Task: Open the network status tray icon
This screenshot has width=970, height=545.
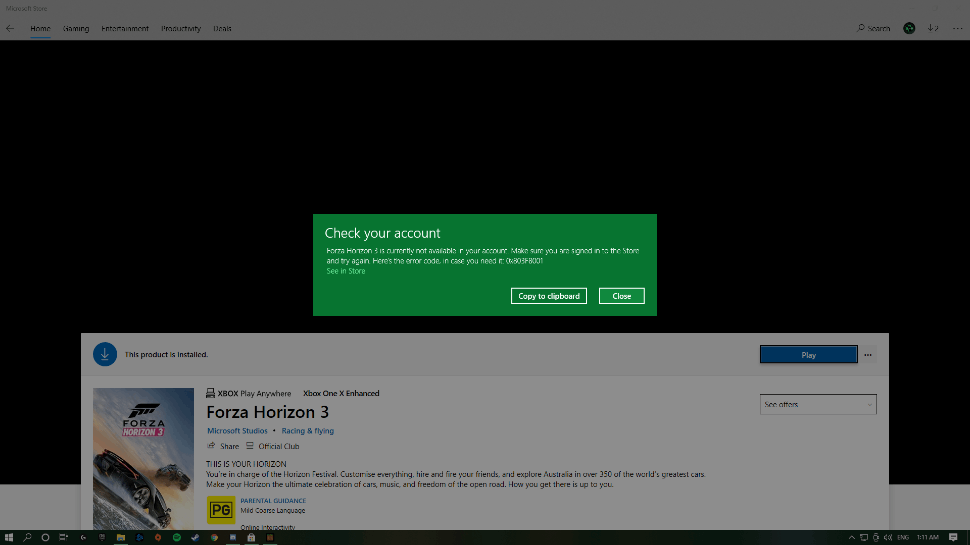Action: click(864, 538)
